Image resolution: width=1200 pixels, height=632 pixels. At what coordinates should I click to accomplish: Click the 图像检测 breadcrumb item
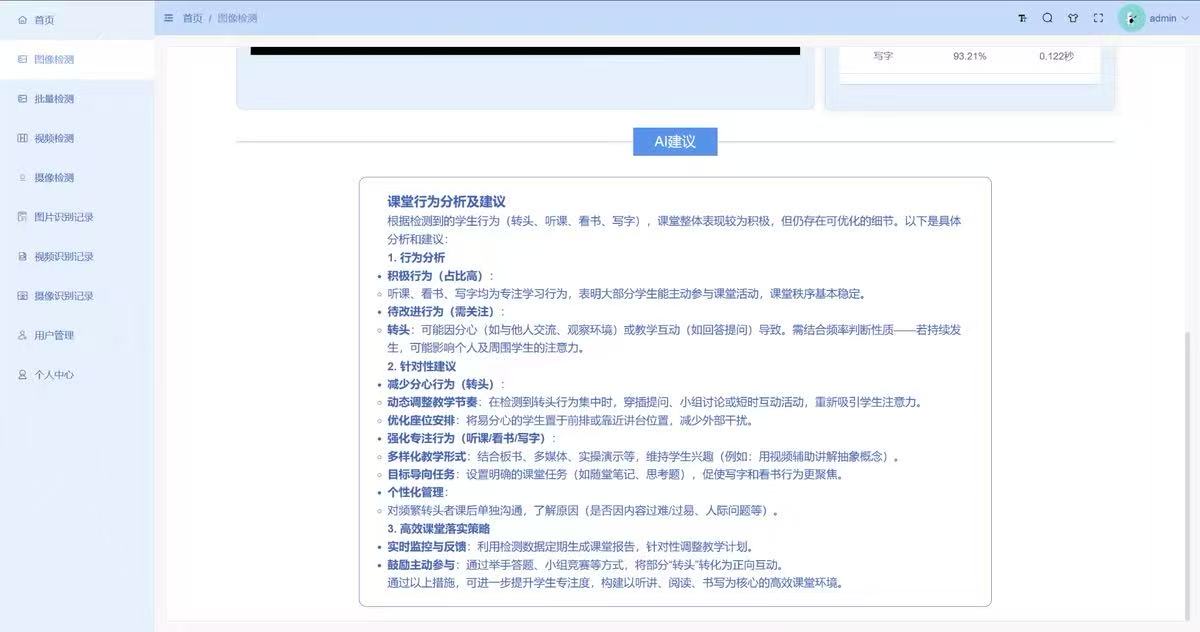tap(237, 18)
